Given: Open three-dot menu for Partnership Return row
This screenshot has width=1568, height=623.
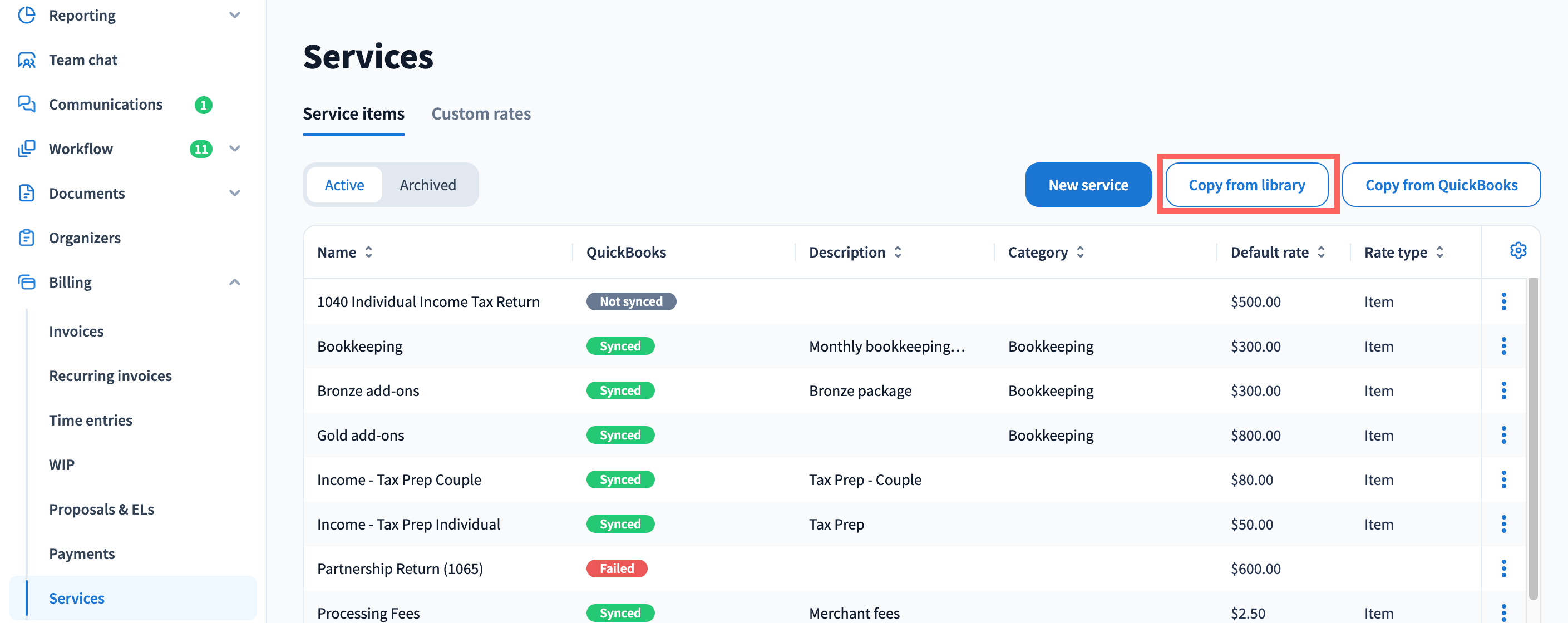Looking at the screenshot, I should click(x=1503, y=569).
